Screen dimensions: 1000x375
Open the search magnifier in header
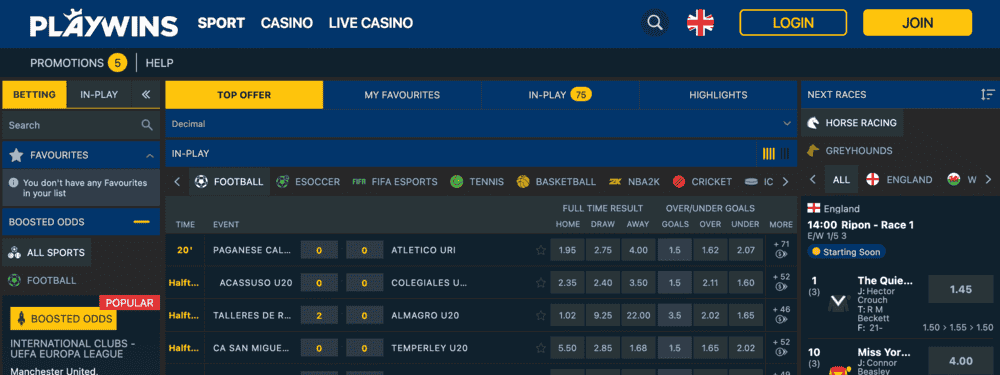point(655,23)
